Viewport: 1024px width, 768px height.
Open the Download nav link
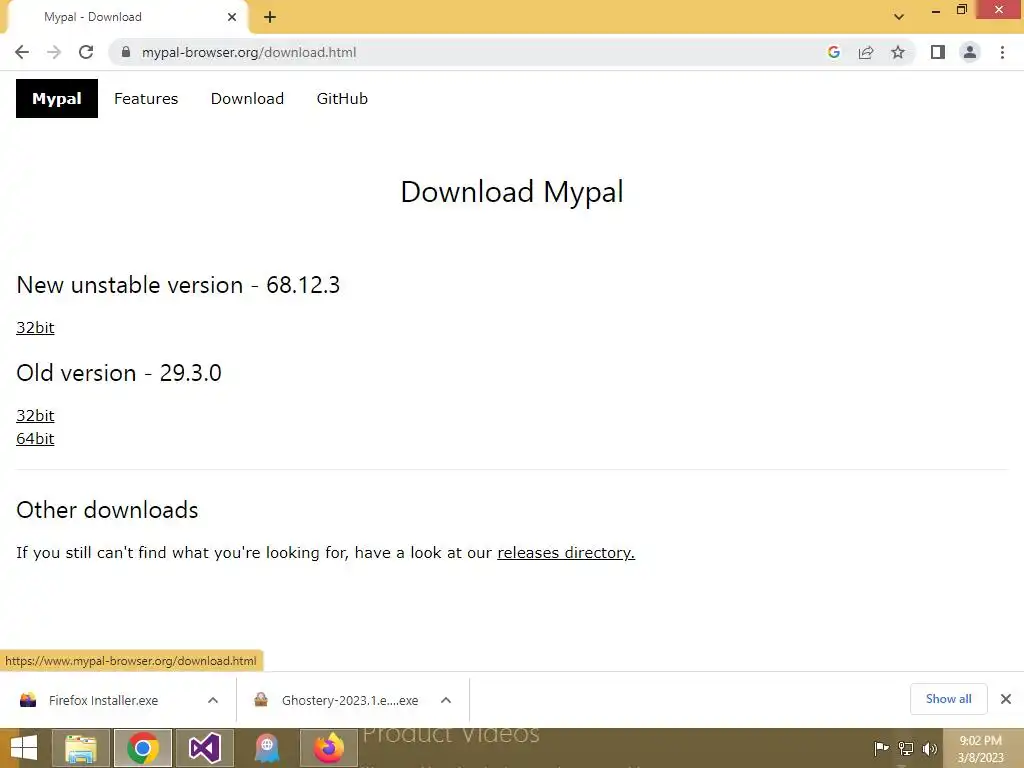[247, 99]
